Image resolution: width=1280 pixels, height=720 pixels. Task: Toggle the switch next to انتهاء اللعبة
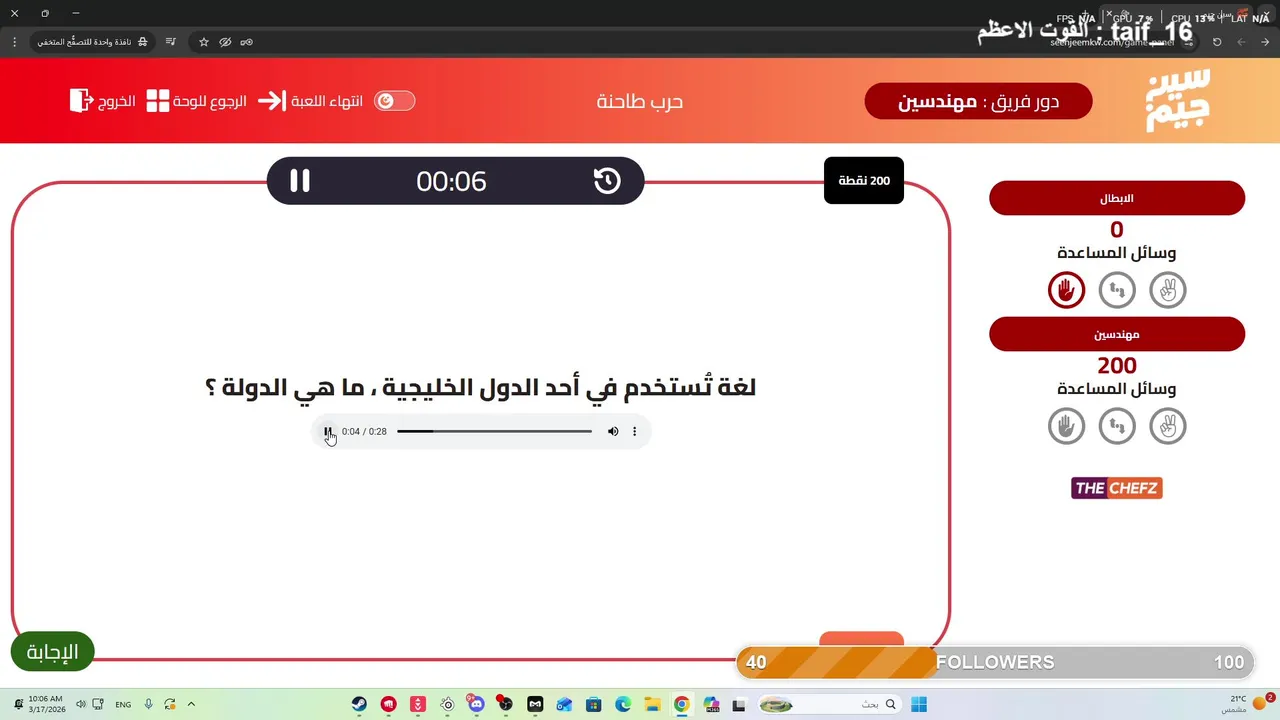click(394, 101)
